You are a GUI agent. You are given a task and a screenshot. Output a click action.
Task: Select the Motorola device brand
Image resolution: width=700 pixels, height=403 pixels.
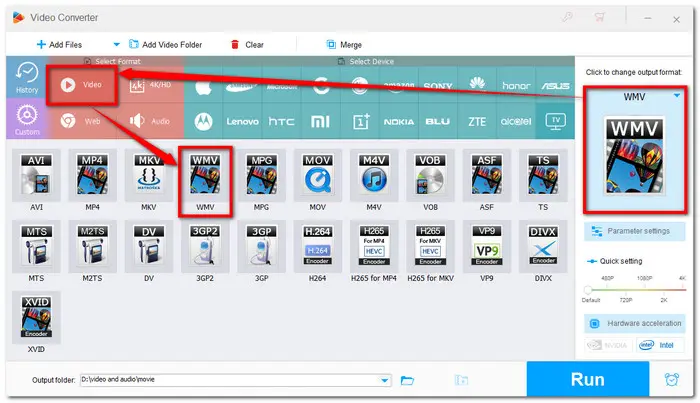coord(203,121)
